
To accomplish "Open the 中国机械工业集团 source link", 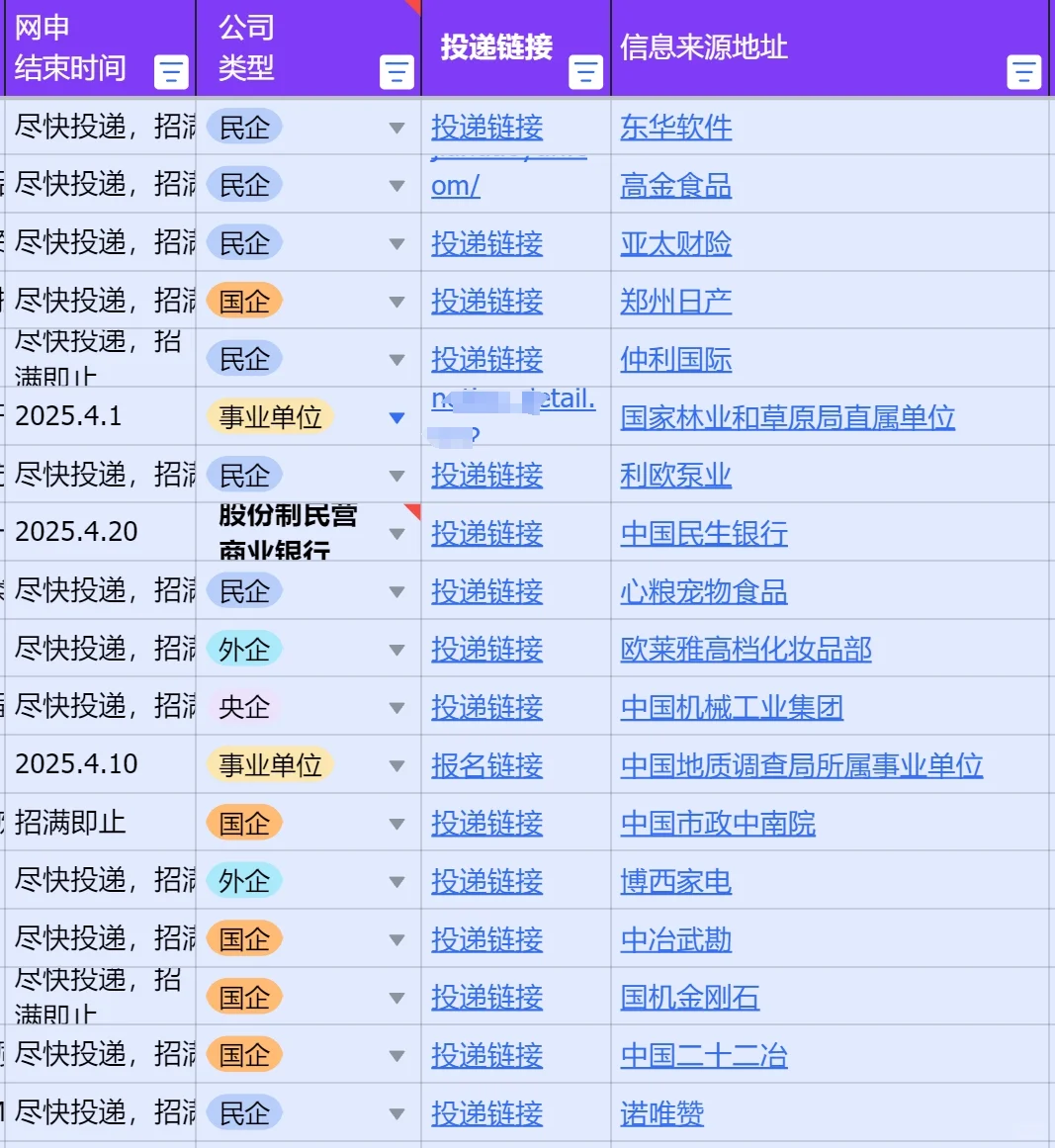I will pyautogui.click(x=732, y=707).
